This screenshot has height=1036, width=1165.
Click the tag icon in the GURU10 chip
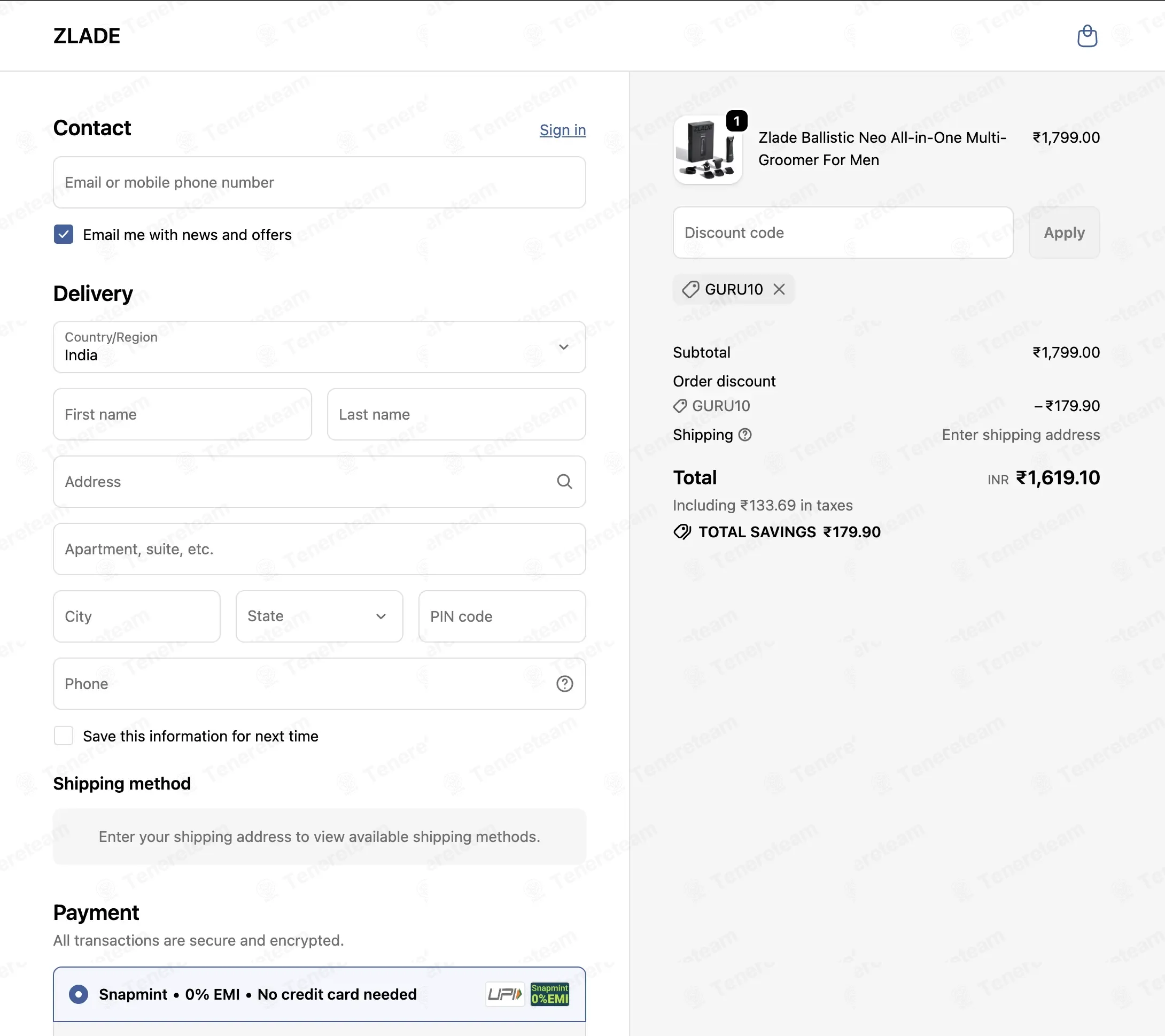click(x=690, y=289)
